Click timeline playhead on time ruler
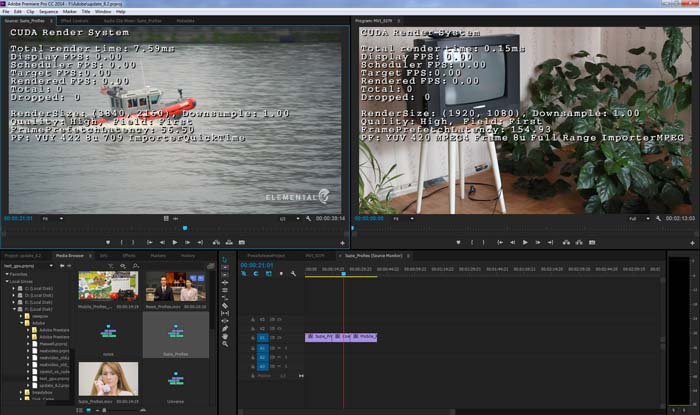 [x=343, y=273]
